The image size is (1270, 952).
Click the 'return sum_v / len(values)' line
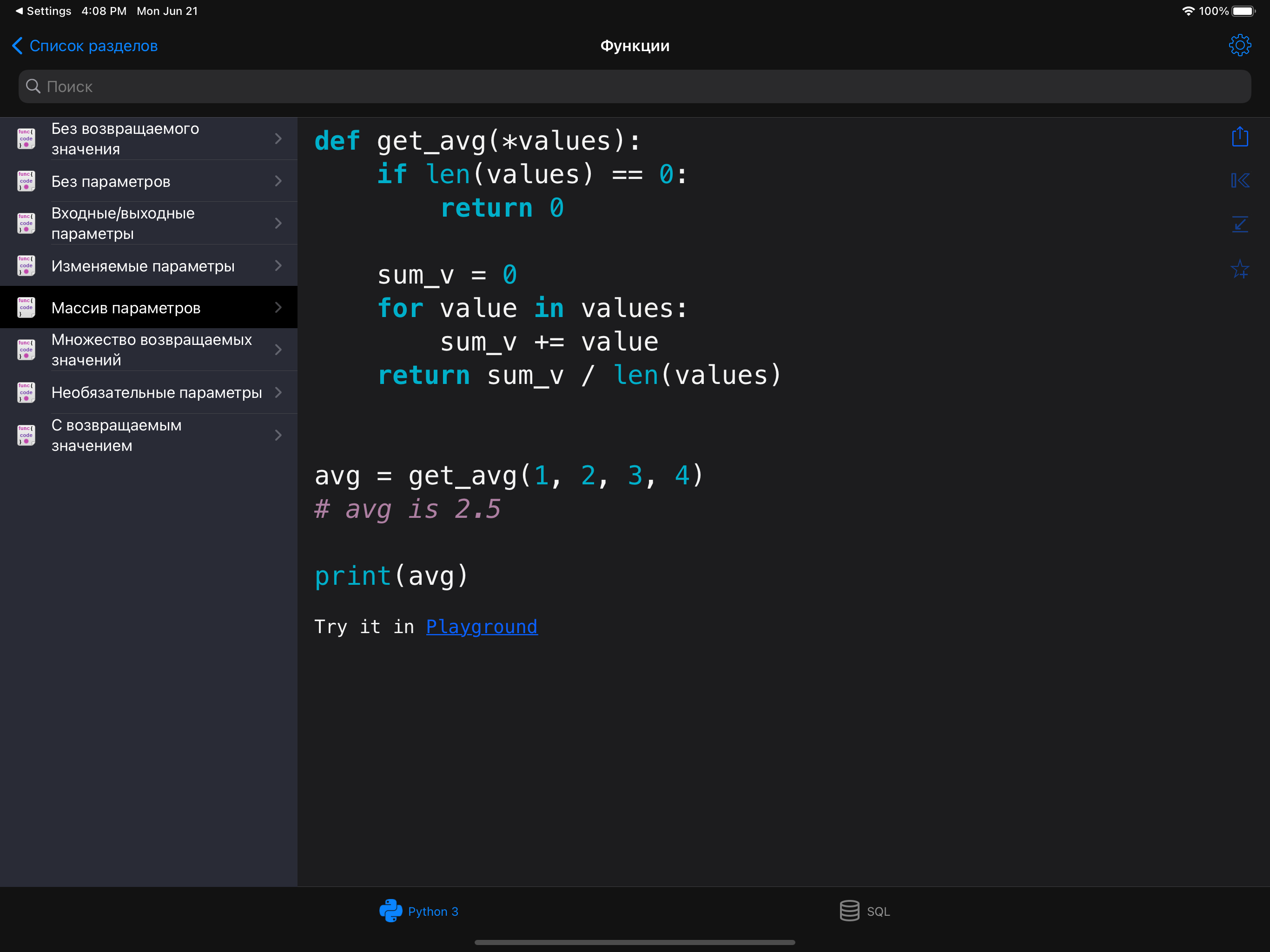[579, 376]
